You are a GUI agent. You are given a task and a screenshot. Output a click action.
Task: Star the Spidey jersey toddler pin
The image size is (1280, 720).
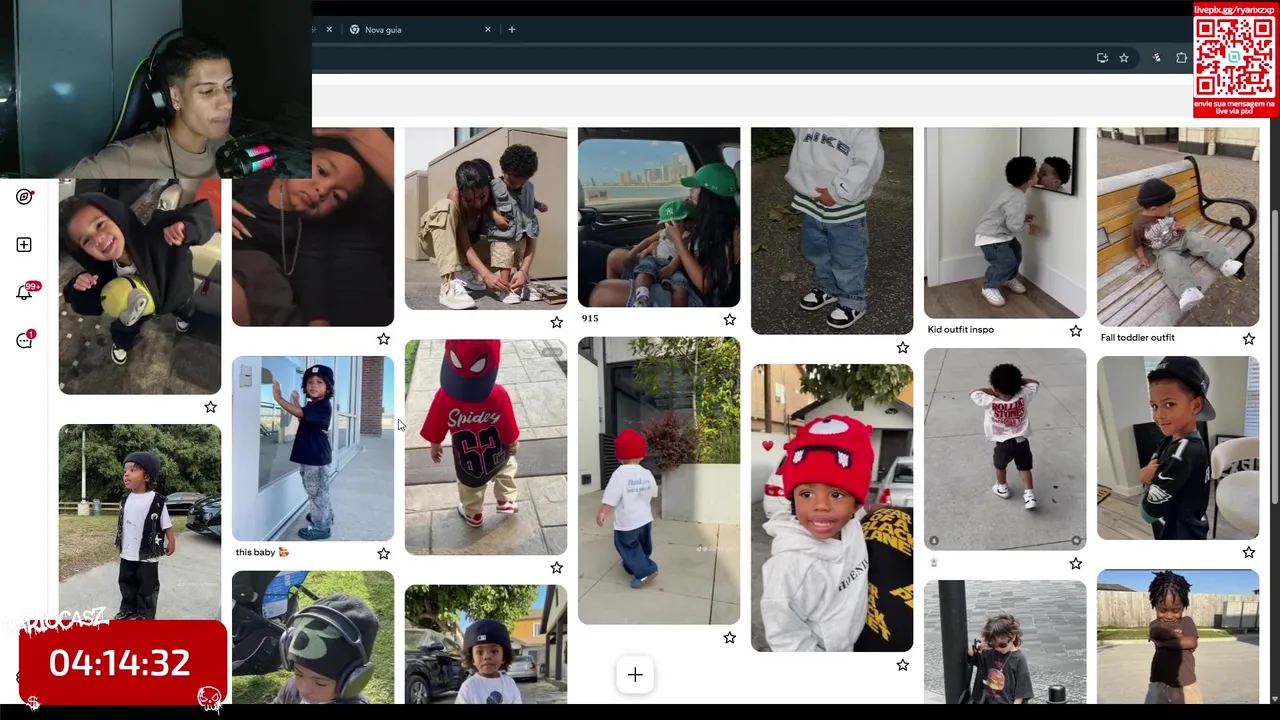pyautogui.click(x=556, y=568)
